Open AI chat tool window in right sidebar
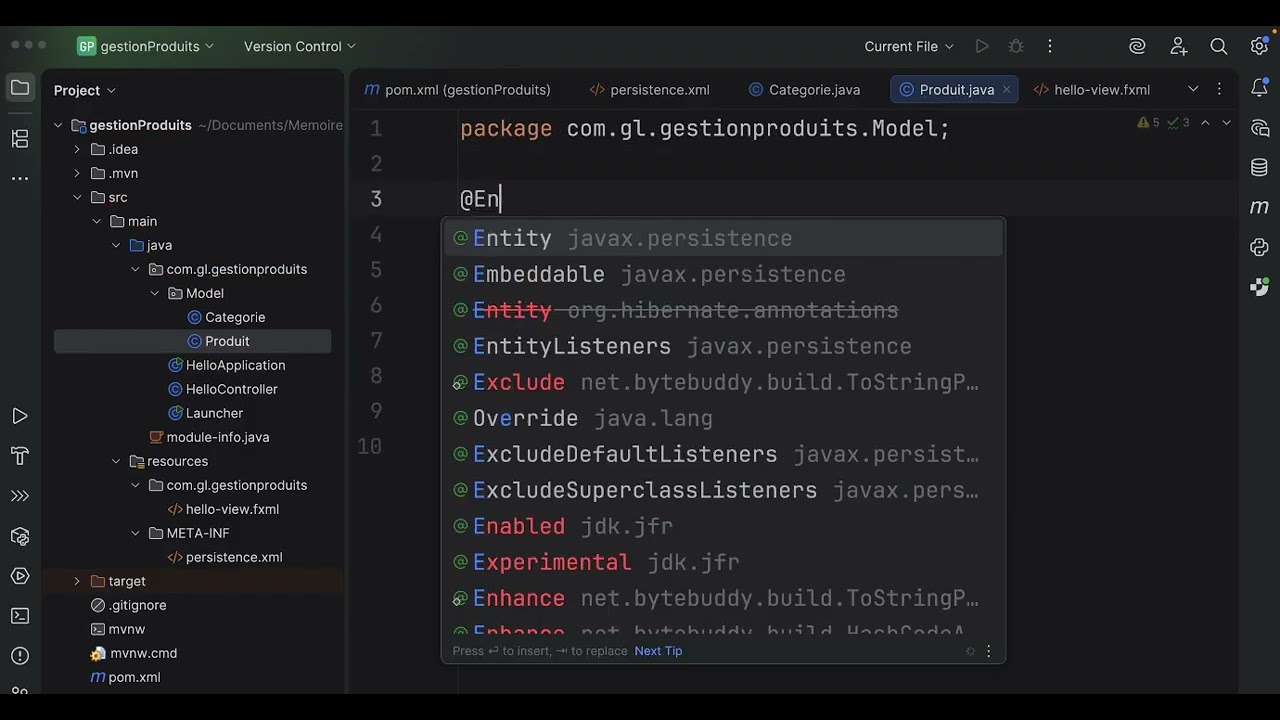 [1260, 128]
